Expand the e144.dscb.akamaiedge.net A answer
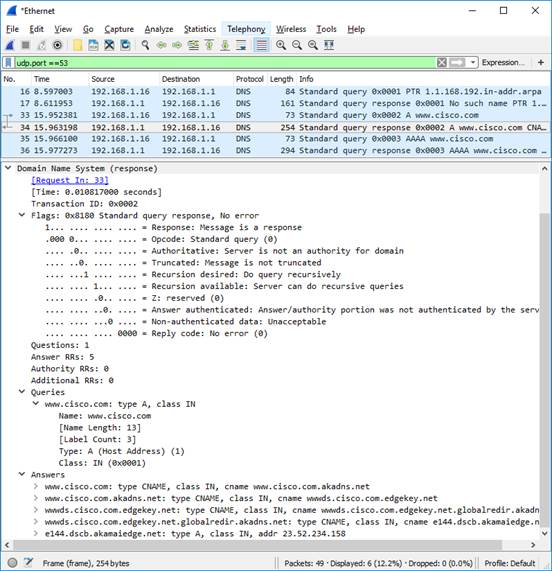 [36, 533]
